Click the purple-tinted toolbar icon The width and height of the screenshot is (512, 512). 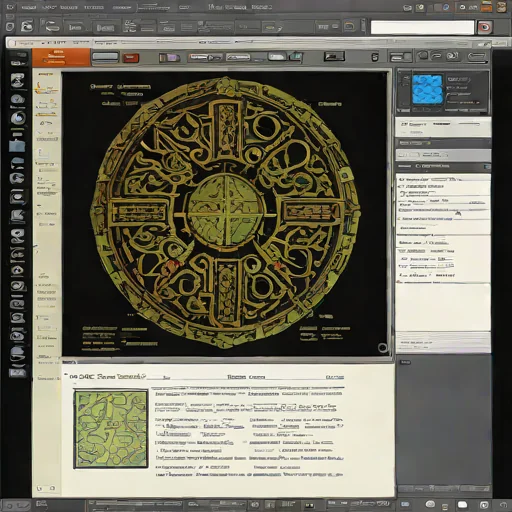point(170,58)
